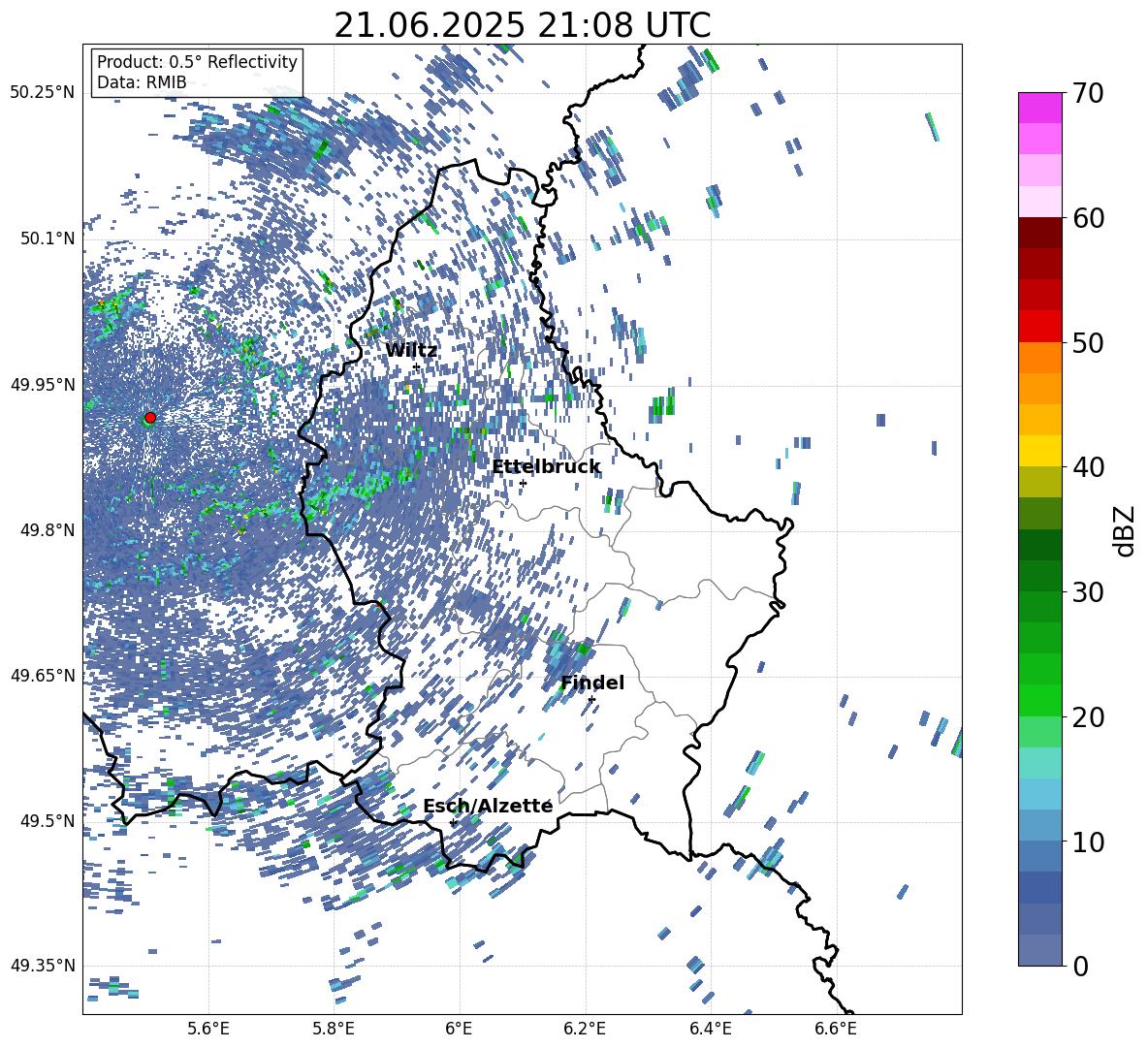Click the 50.25°N latitude tick label
Screen dimensions: 1148x1048
[43, 93]
